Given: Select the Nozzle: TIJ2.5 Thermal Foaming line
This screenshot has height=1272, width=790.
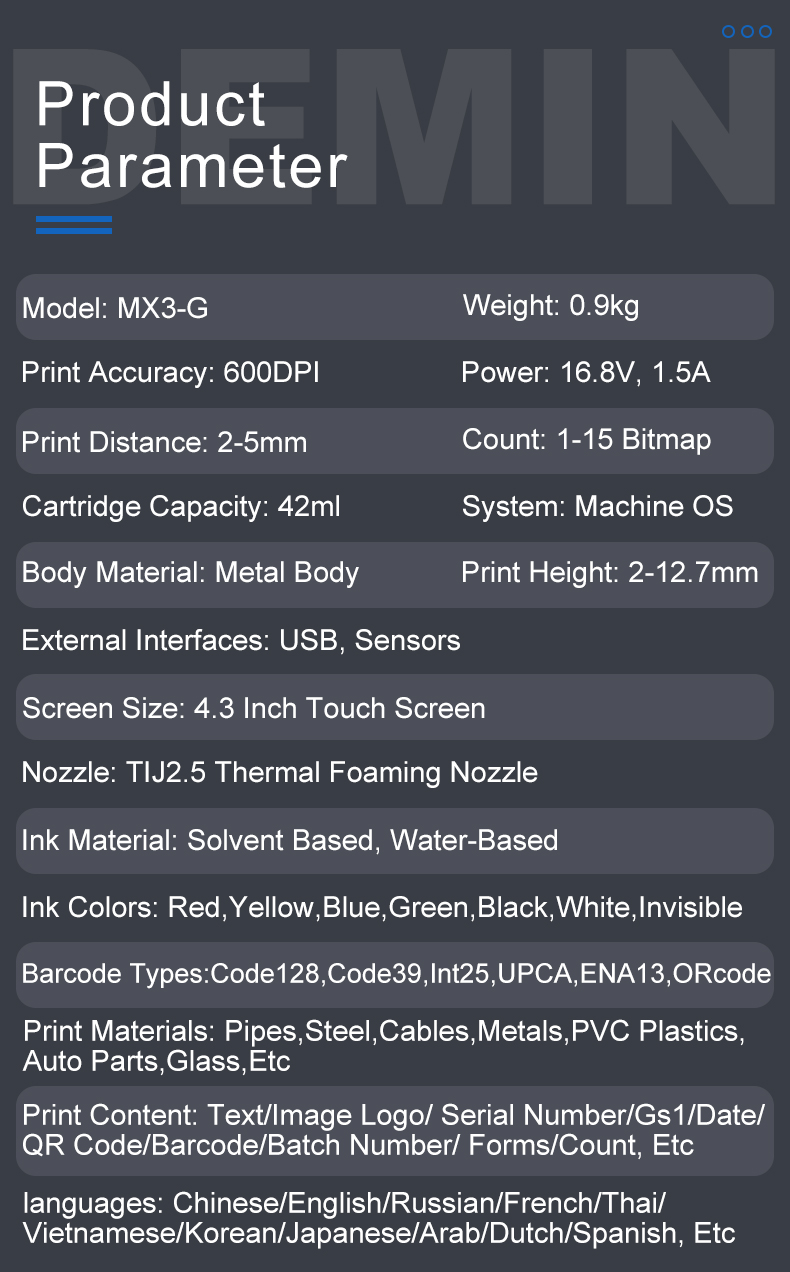Looking at the screenshot, I should (280, 772).
